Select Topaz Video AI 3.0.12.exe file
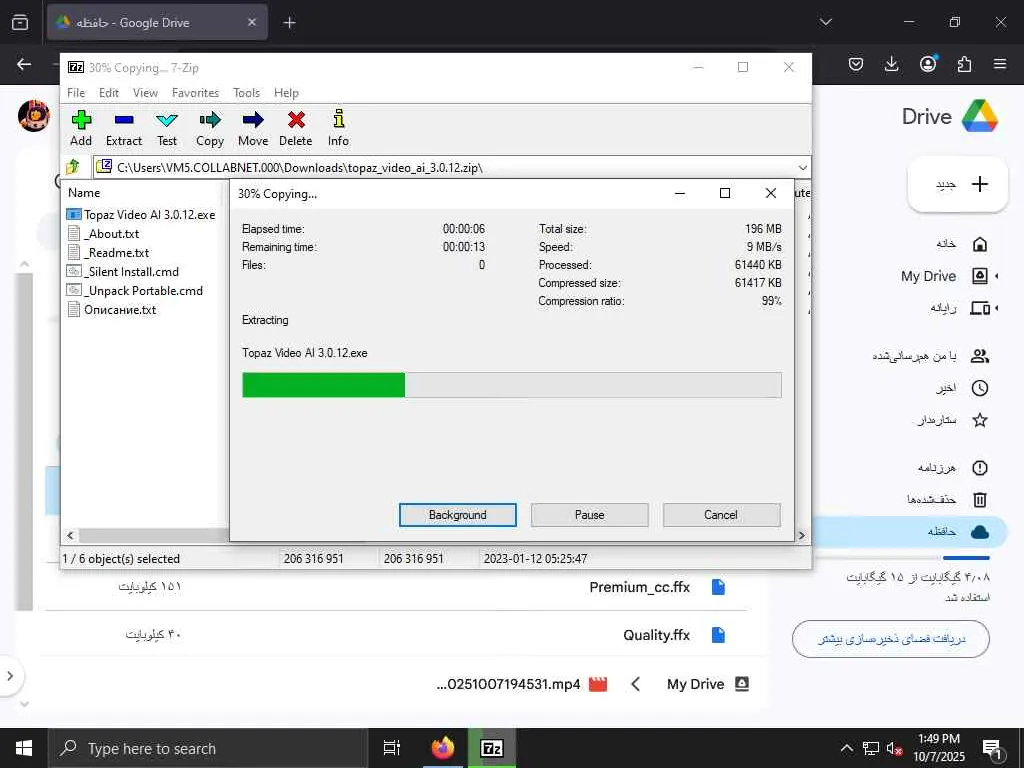The height and width of the screenshot is (768, 1024). coord(141,214)
